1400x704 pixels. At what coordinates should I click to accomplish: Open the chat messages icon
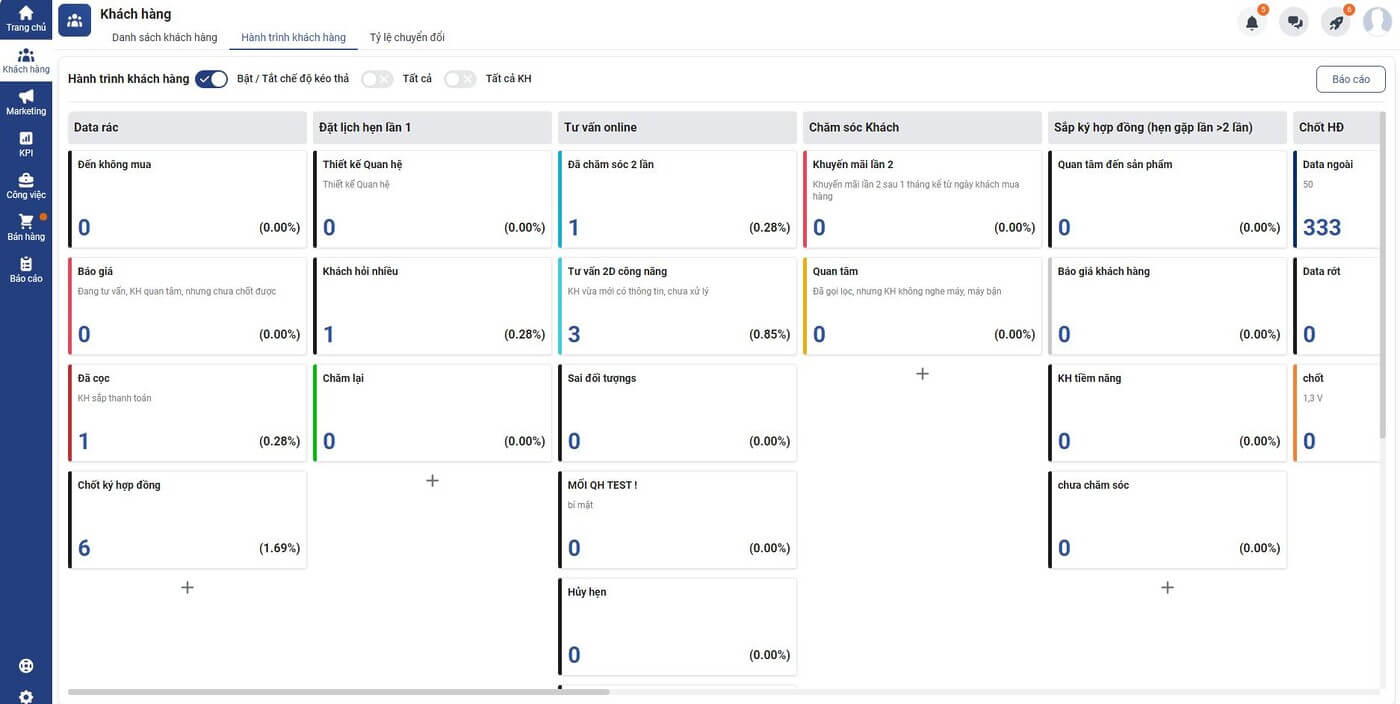[1295, 23]
